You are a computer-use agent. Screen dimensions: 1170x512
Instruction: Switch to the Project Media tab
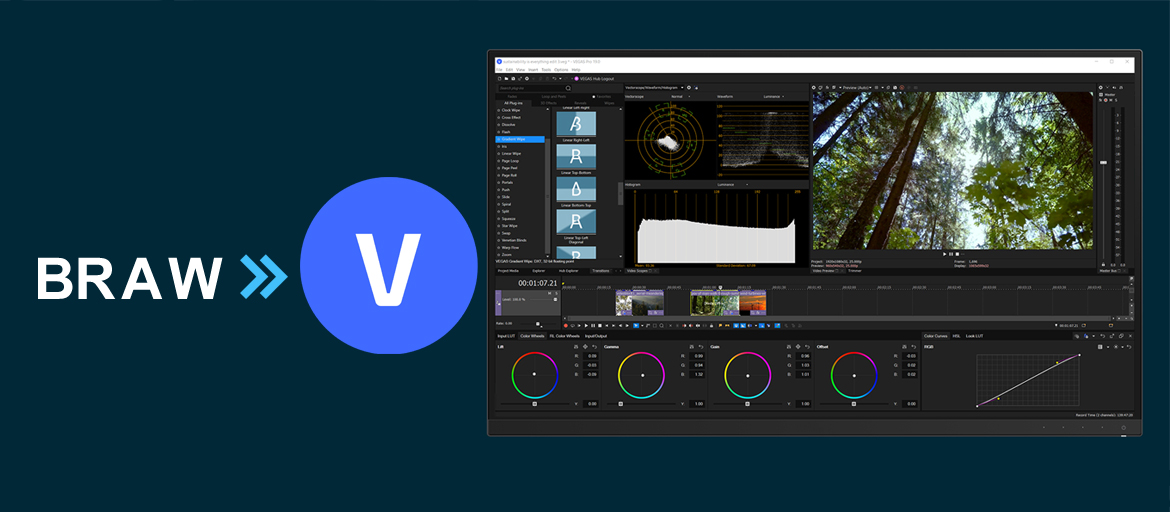(508, 271)
